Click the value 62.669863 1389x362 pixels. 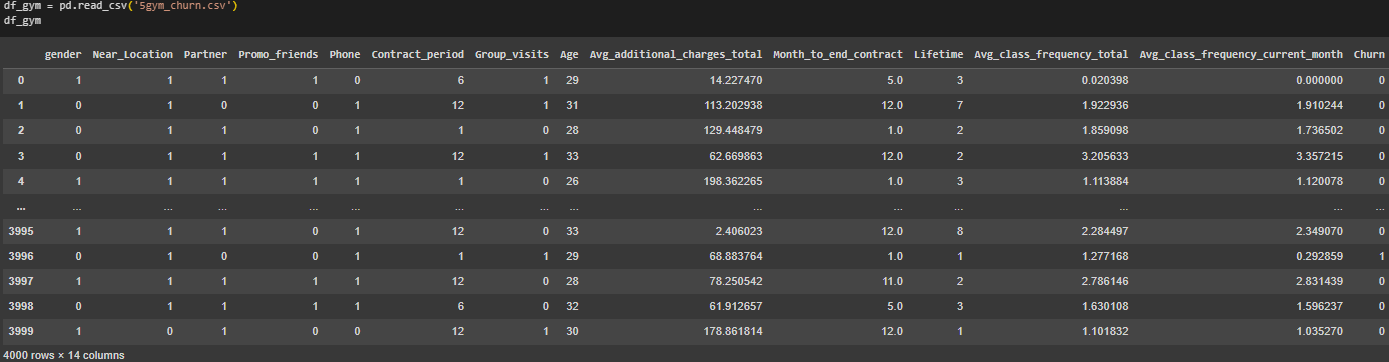tap(736, 156)
